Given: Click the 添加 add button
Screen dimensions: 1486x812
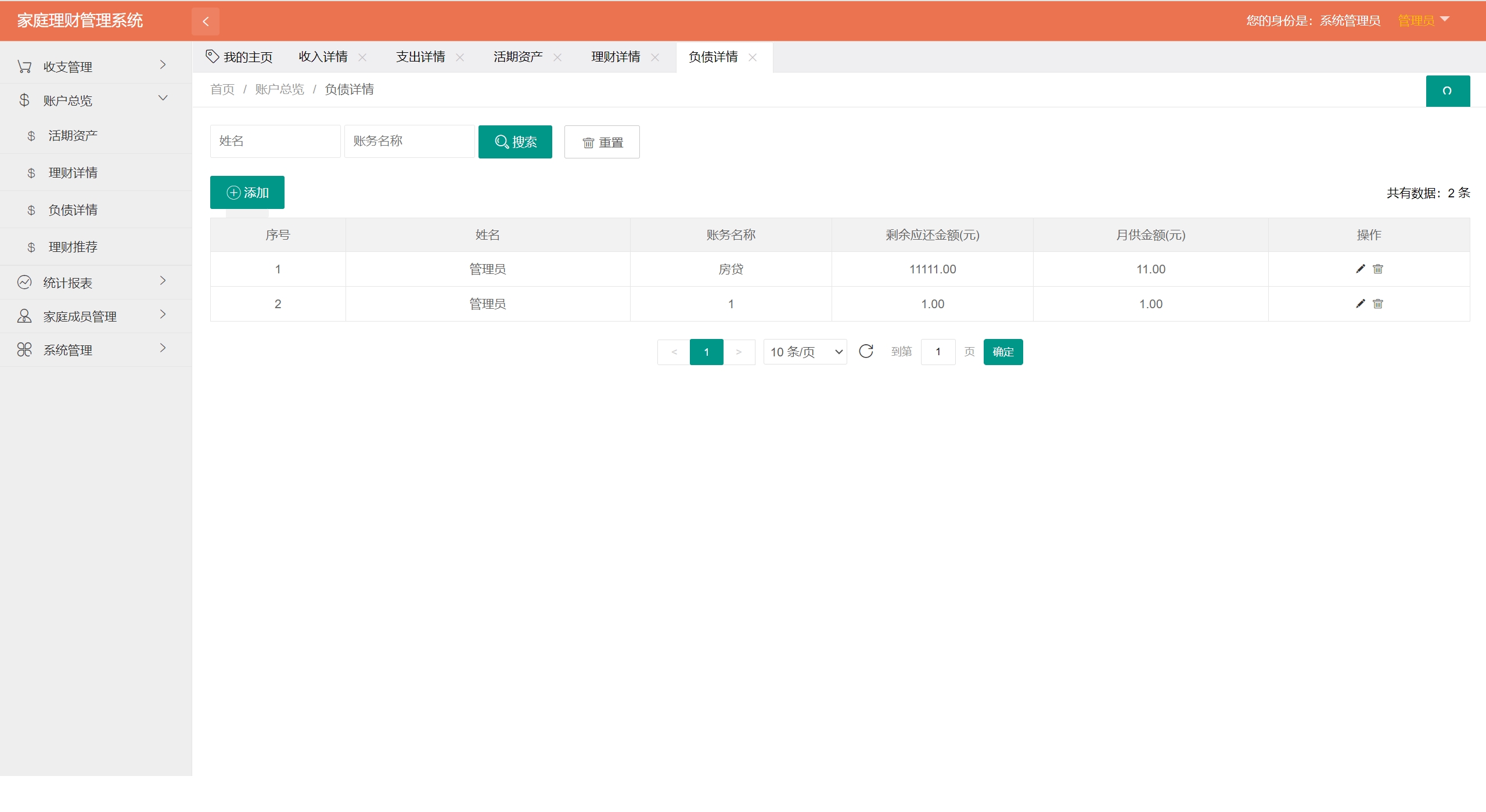Looking at the screenshot, I should tap(247, 192).
